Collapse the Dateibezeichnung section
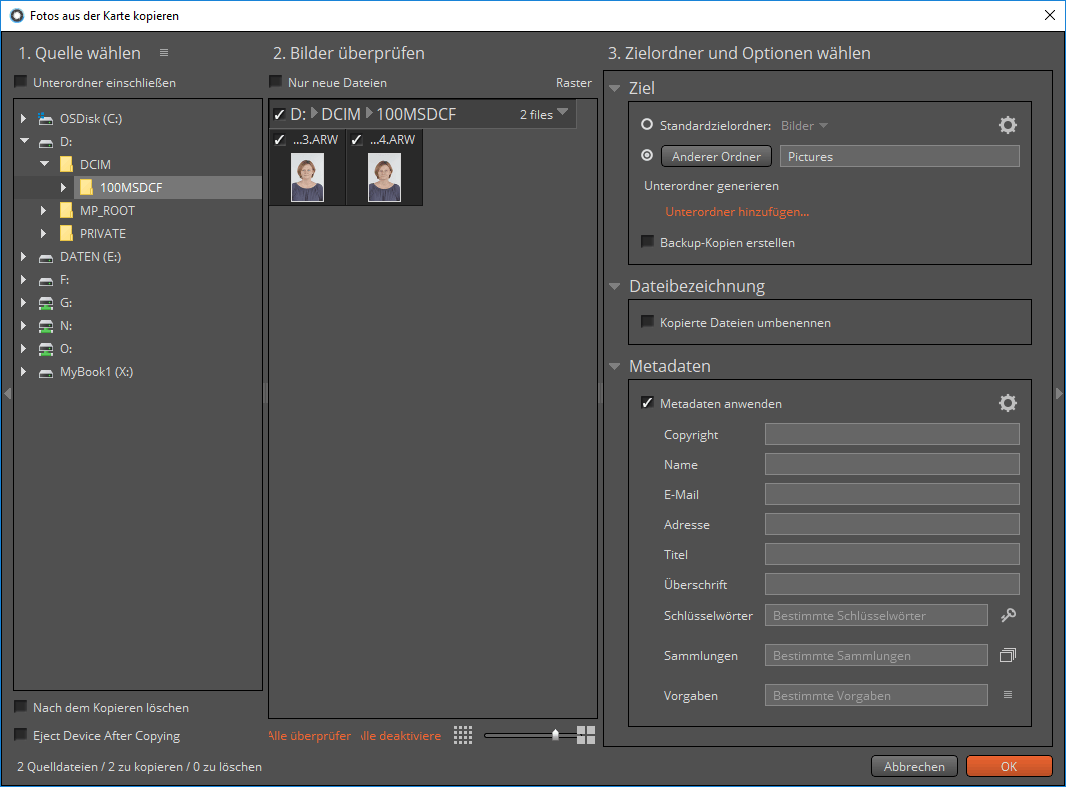 [615, 286]
